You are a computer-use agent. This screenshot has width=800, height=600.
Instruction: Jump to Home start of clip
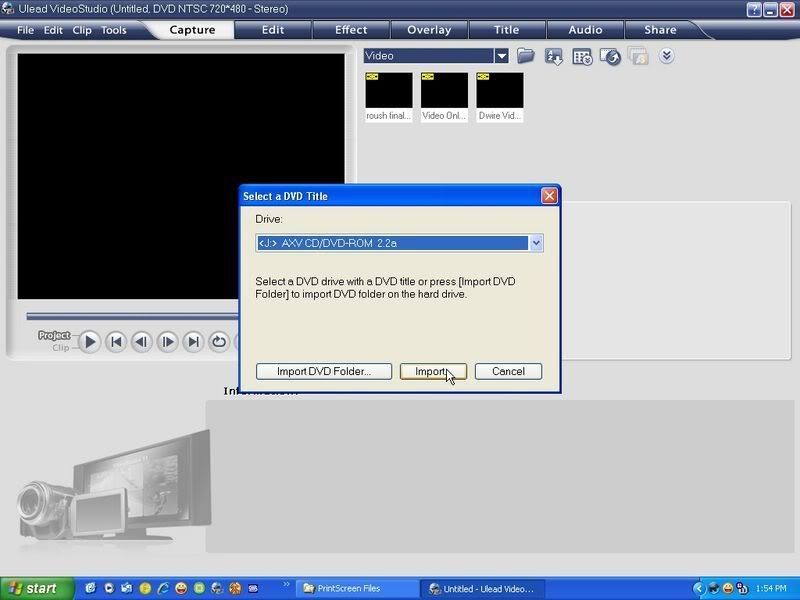click(116, 342)
